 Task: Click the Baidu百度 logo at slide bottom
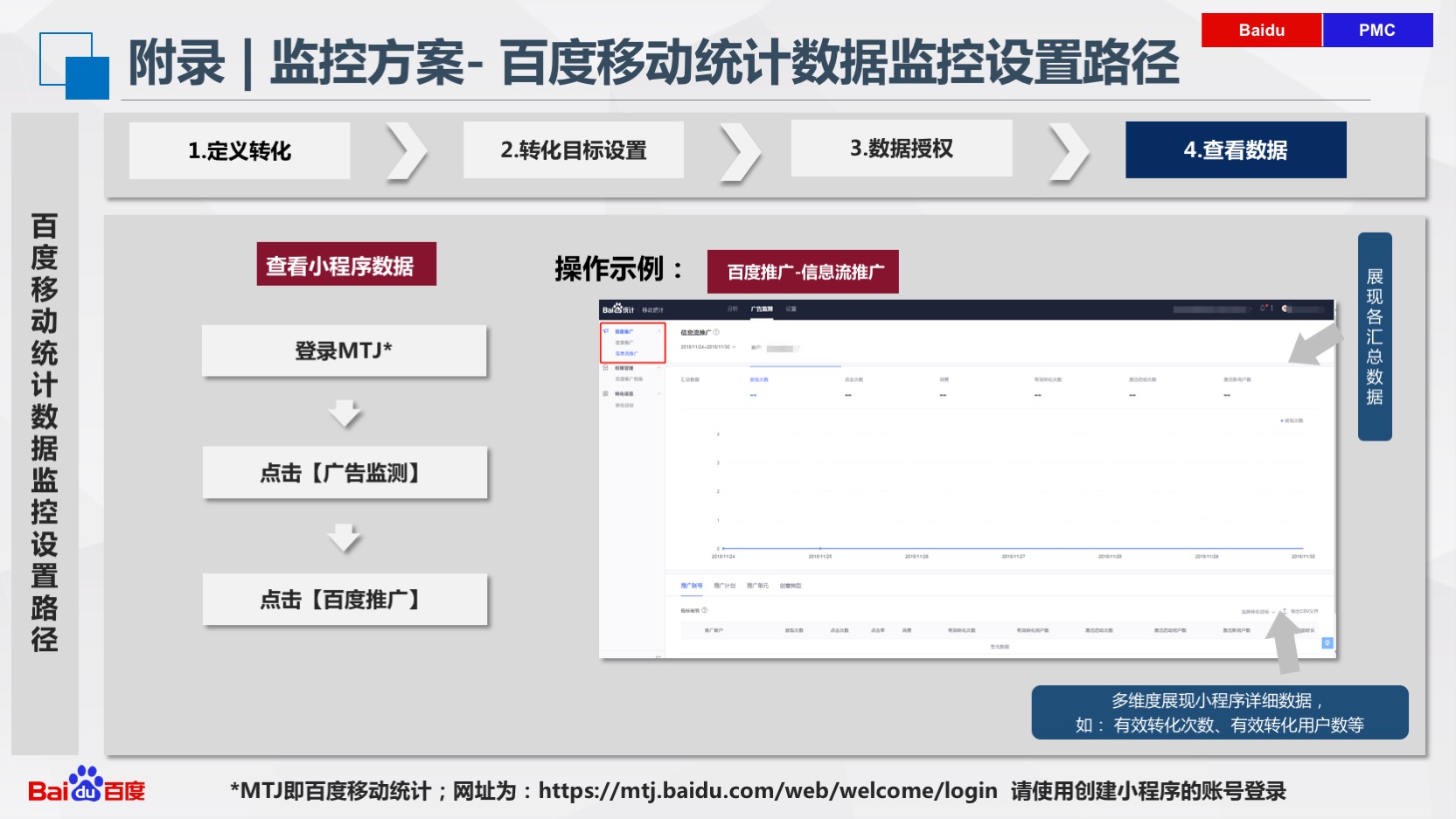86,786
